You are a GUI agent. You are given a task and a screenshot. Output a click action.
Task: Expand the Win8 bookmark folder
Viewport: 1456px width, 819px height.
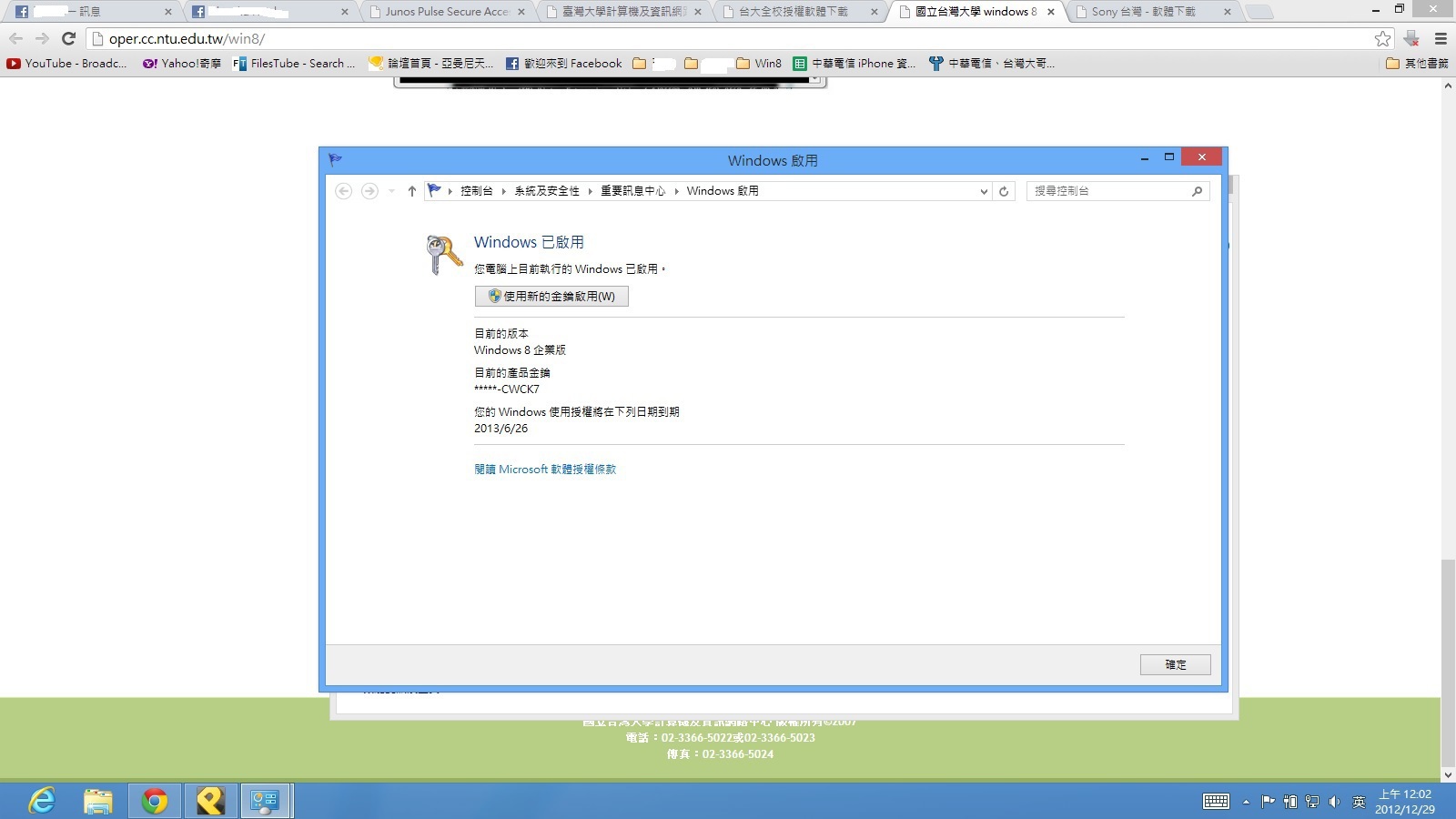point(759,64)
